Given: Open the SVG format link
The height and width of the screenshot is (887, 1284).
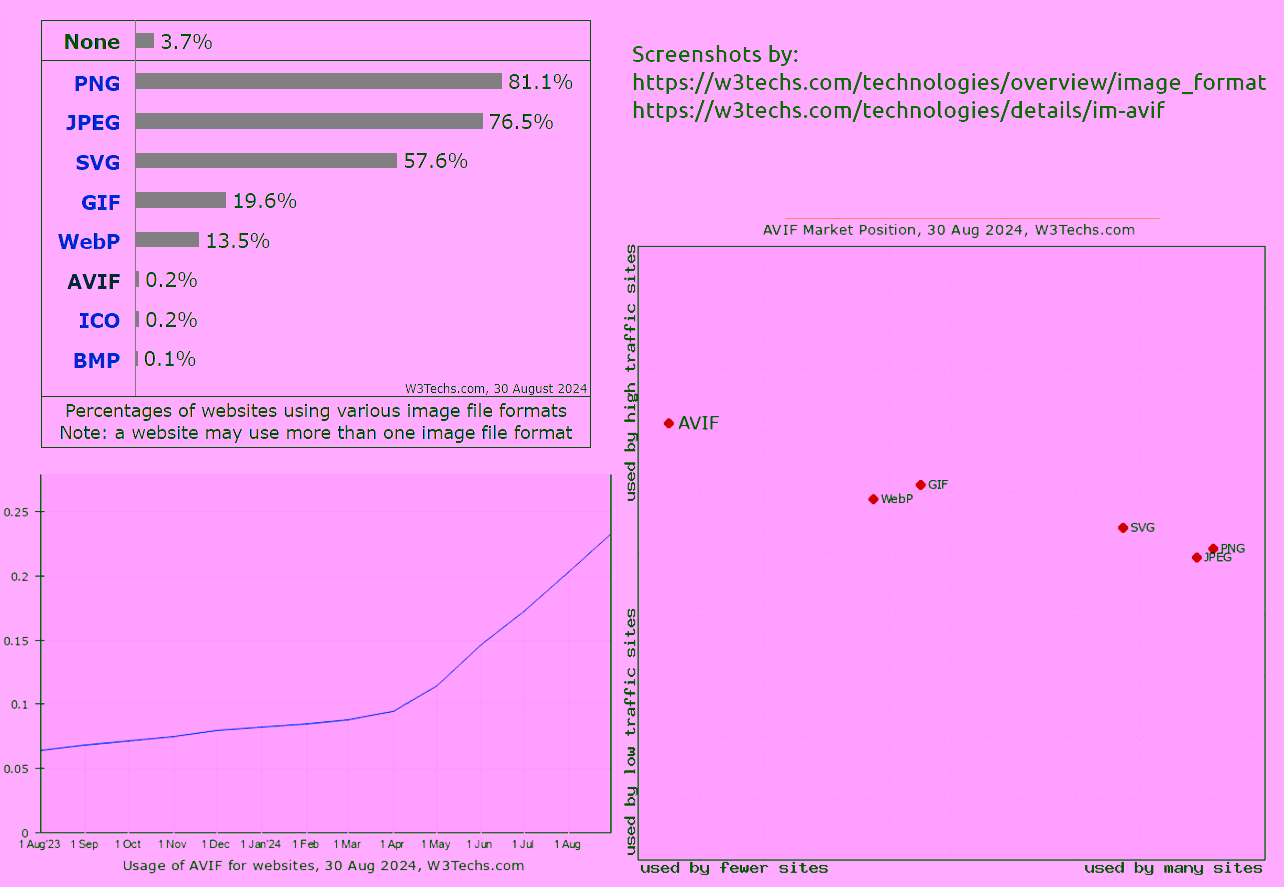Looking at the screenshot, I should (97, 162).
